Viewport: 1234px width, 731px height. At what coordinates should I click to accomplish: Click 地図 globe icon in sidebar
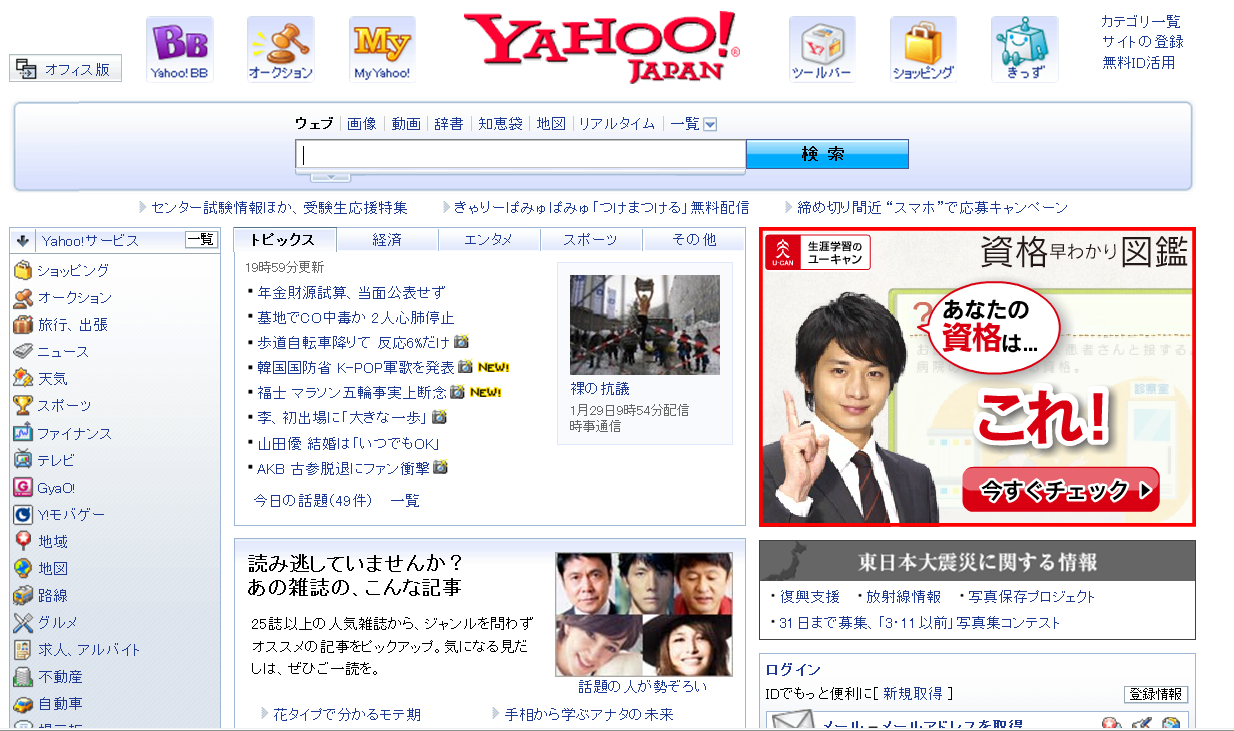(x=23, y=568)
